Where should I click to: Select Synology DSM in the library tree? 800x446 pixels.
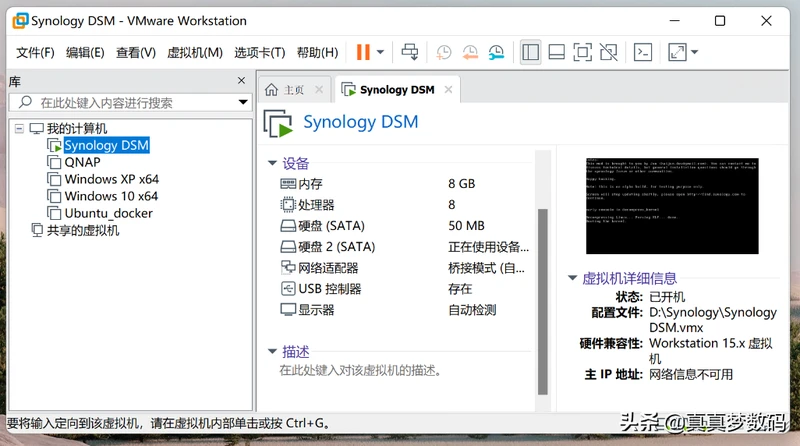107,145
